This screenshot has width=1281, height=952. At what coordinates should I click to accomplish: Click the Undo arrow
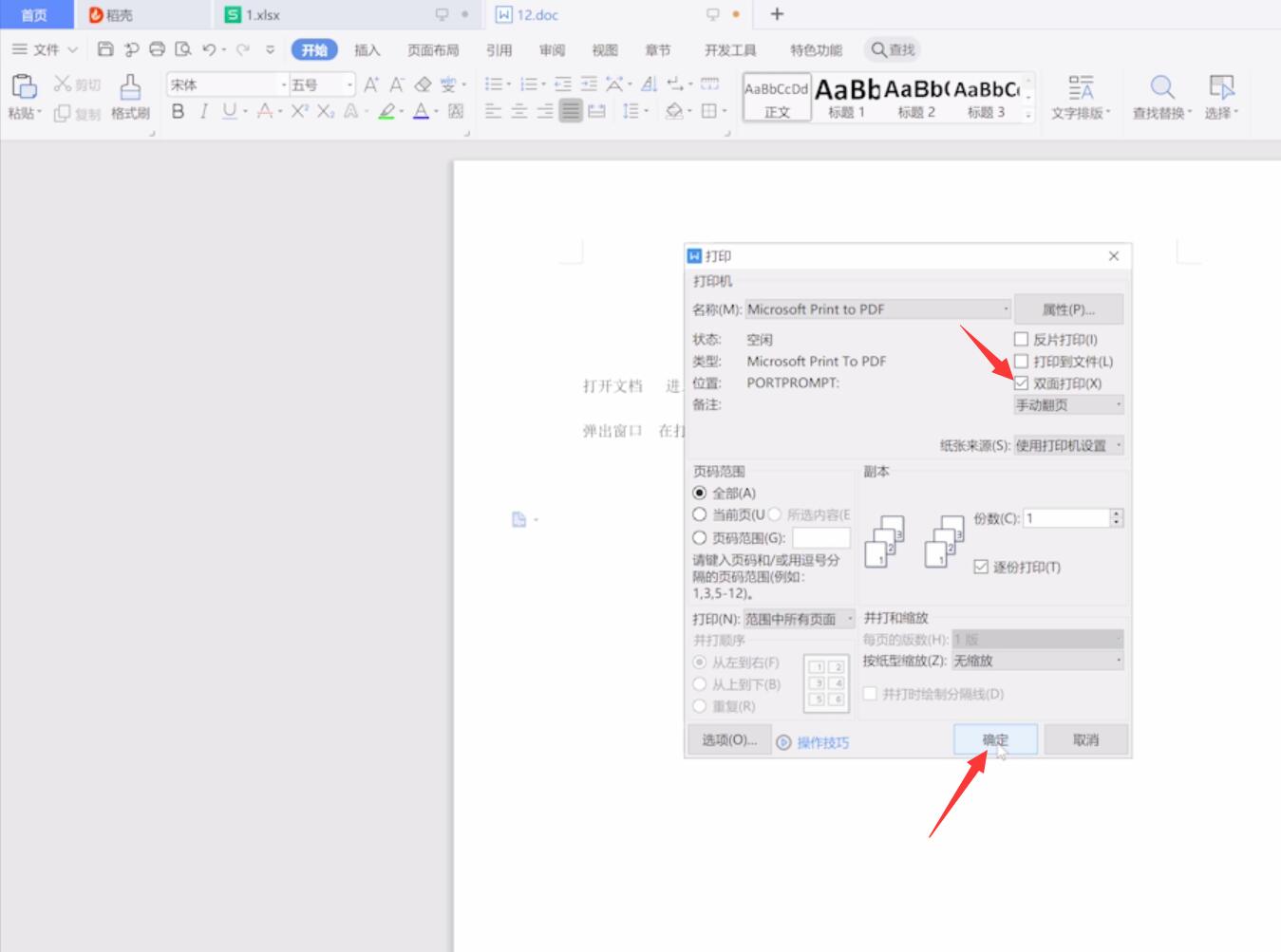(209, 49)
